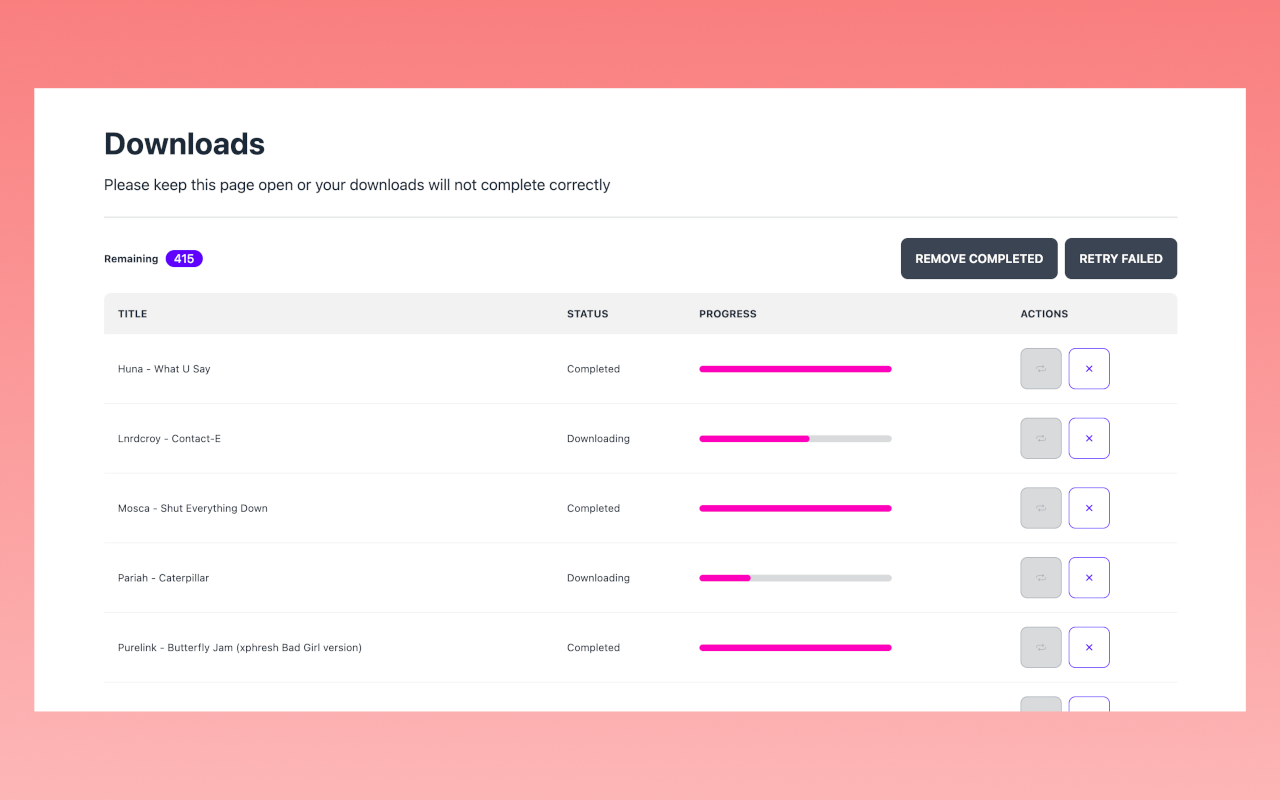
Task: Click retry icon for Huna - What U Say
Action: pos(1041,369)
